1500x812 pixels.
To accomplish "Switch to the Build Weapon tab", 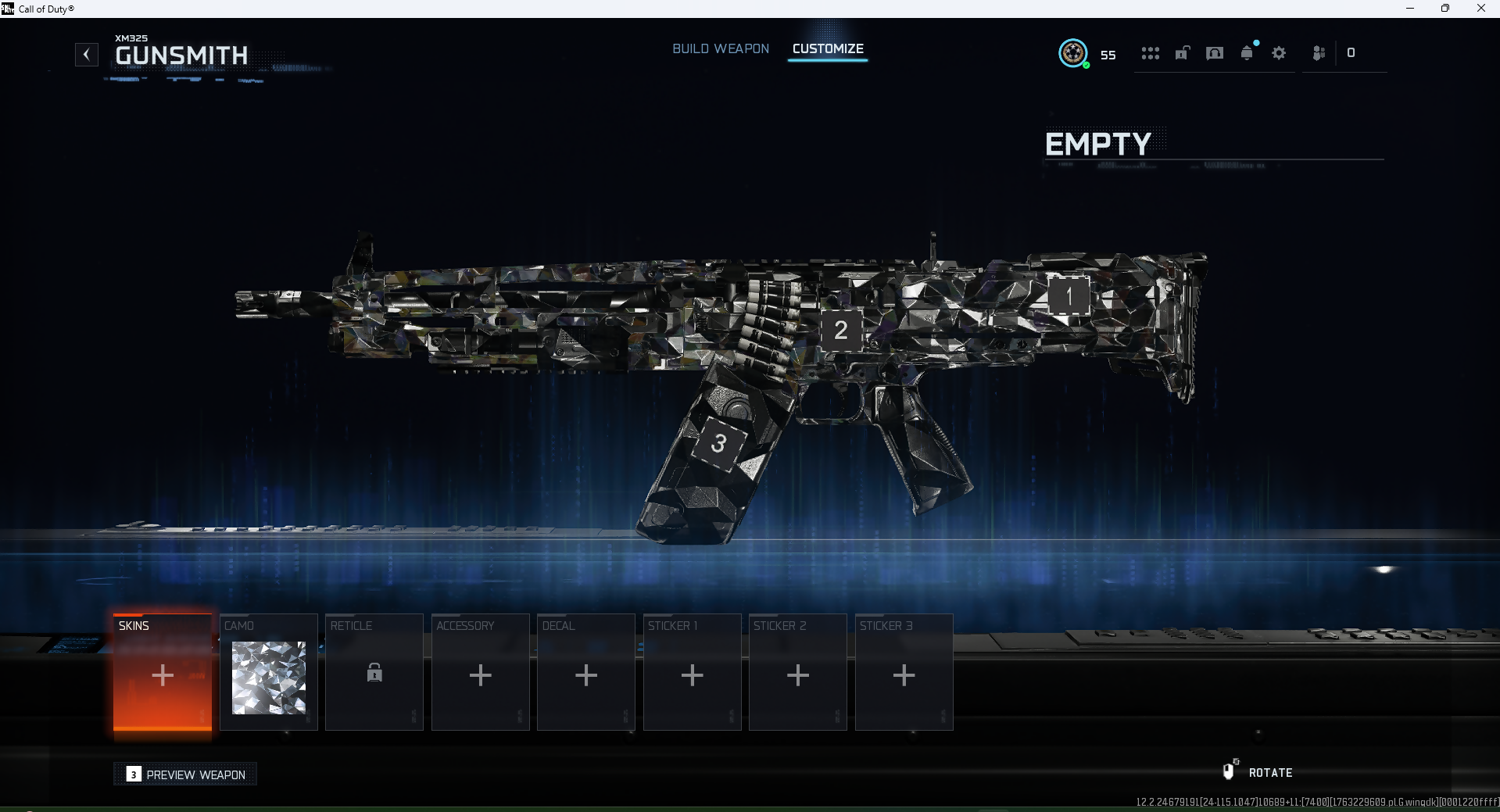I will pos(721,48).
